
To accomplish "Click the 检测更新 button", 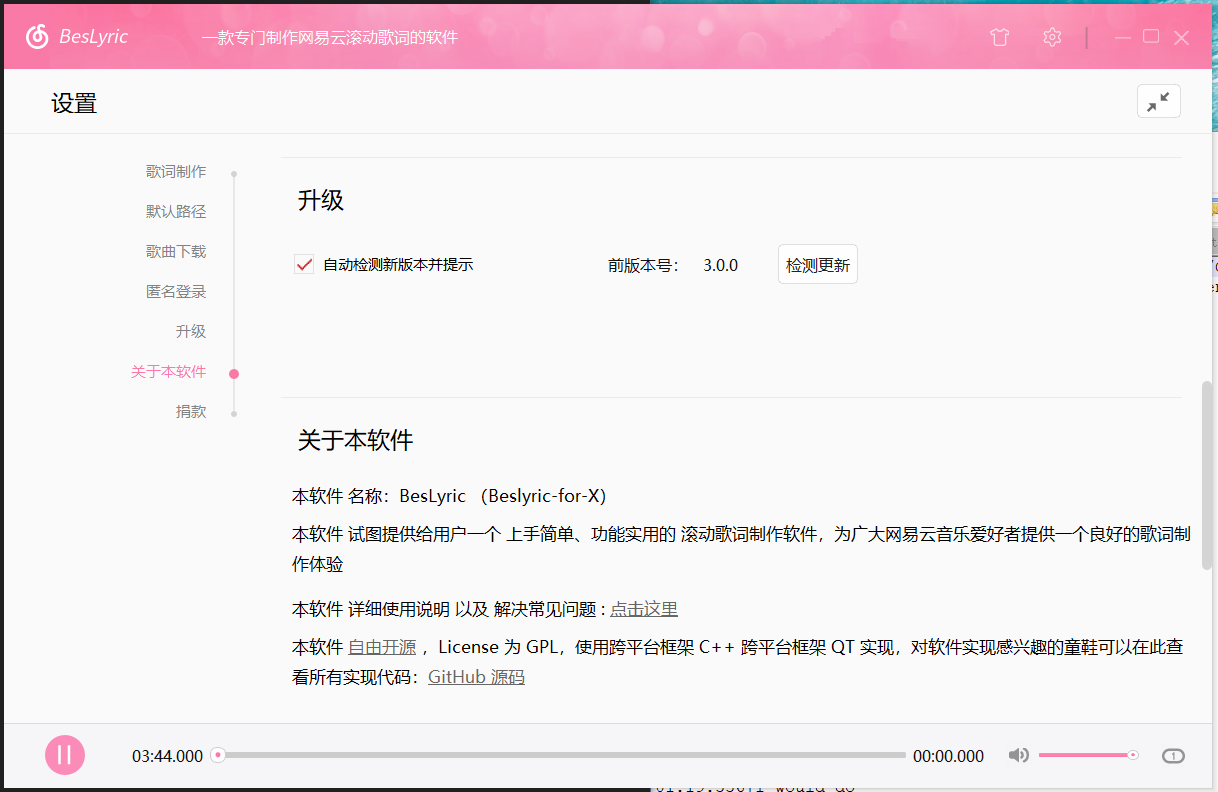I will 817,265.
